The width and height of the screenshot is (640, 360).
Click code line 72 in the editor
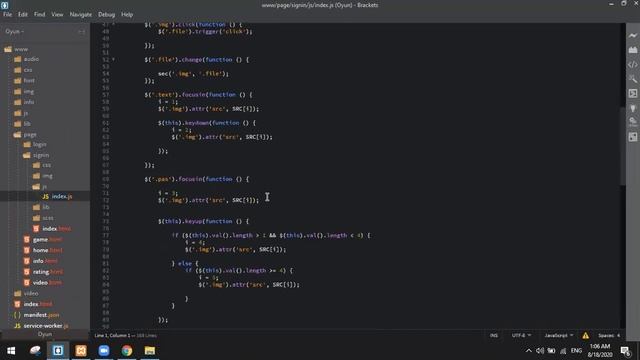(x=209, y=200)
